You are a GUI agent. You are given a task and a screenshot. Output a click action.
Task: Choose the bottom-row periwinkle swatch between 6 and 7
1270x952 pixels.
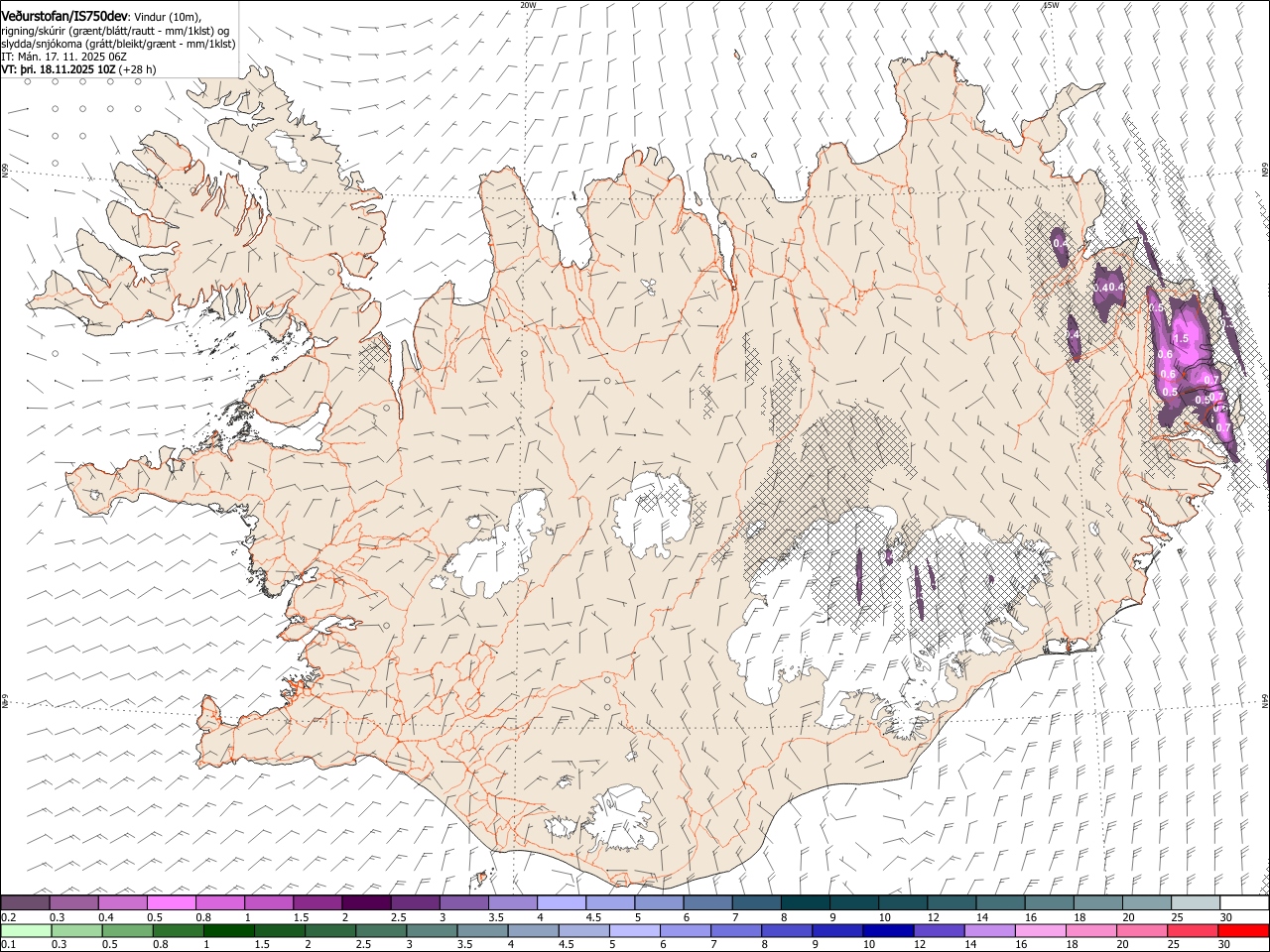pyautogui.click(x=686, y=930)
